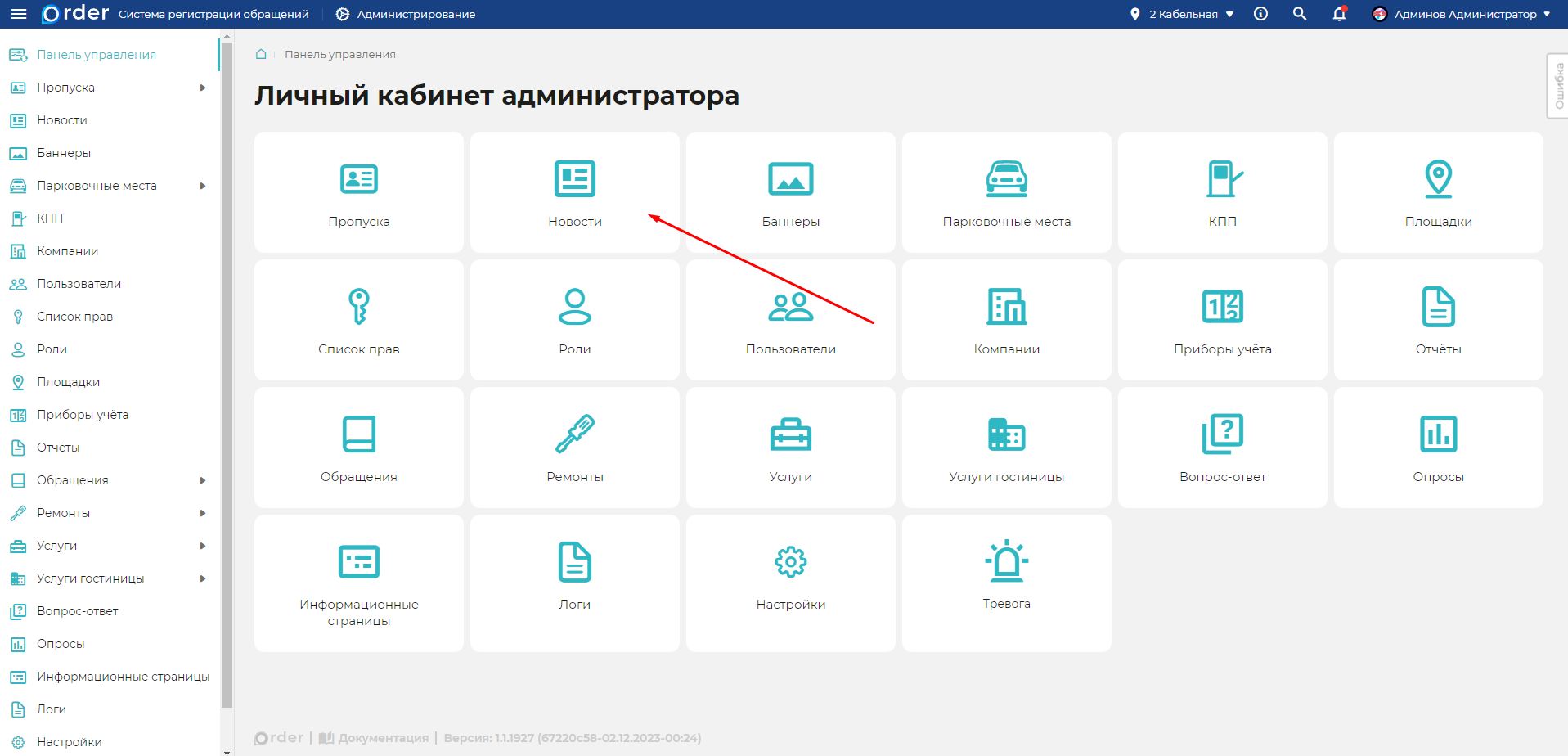Click the search magnifier icon

pos(1299,14)
